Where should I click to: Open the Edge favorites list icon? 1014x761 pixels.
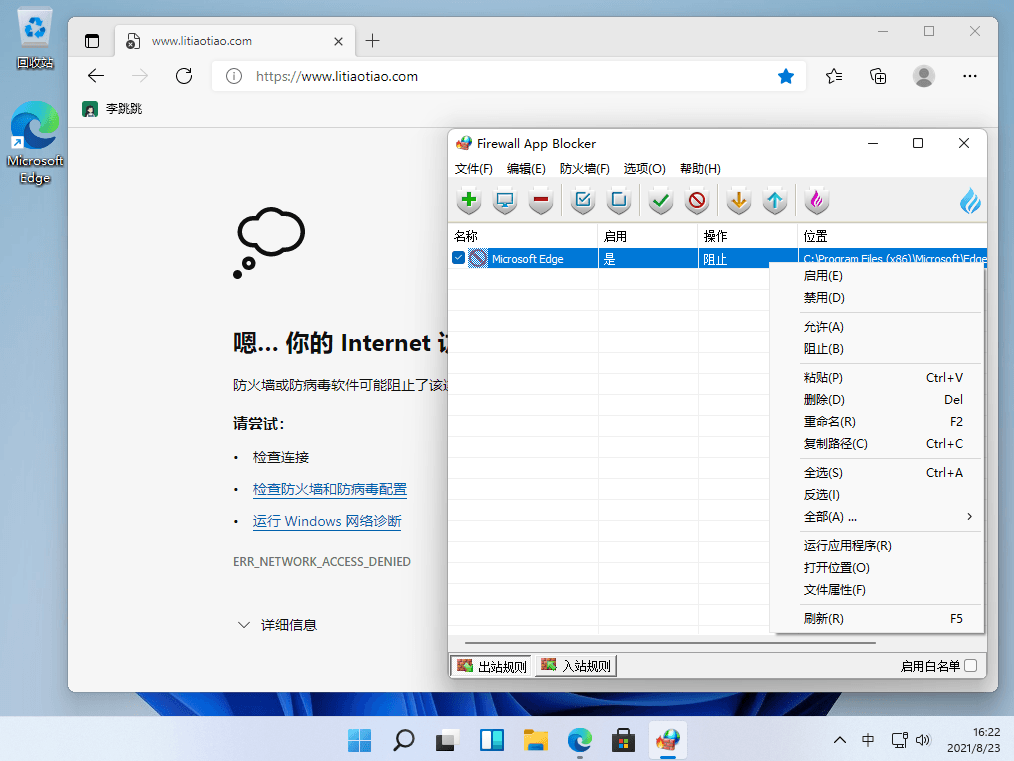[x=834, y=76]
